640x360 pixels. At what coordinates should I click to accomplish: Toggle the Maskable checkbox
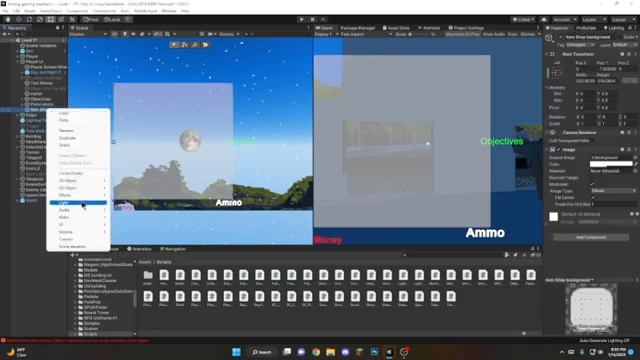(592, 184)
